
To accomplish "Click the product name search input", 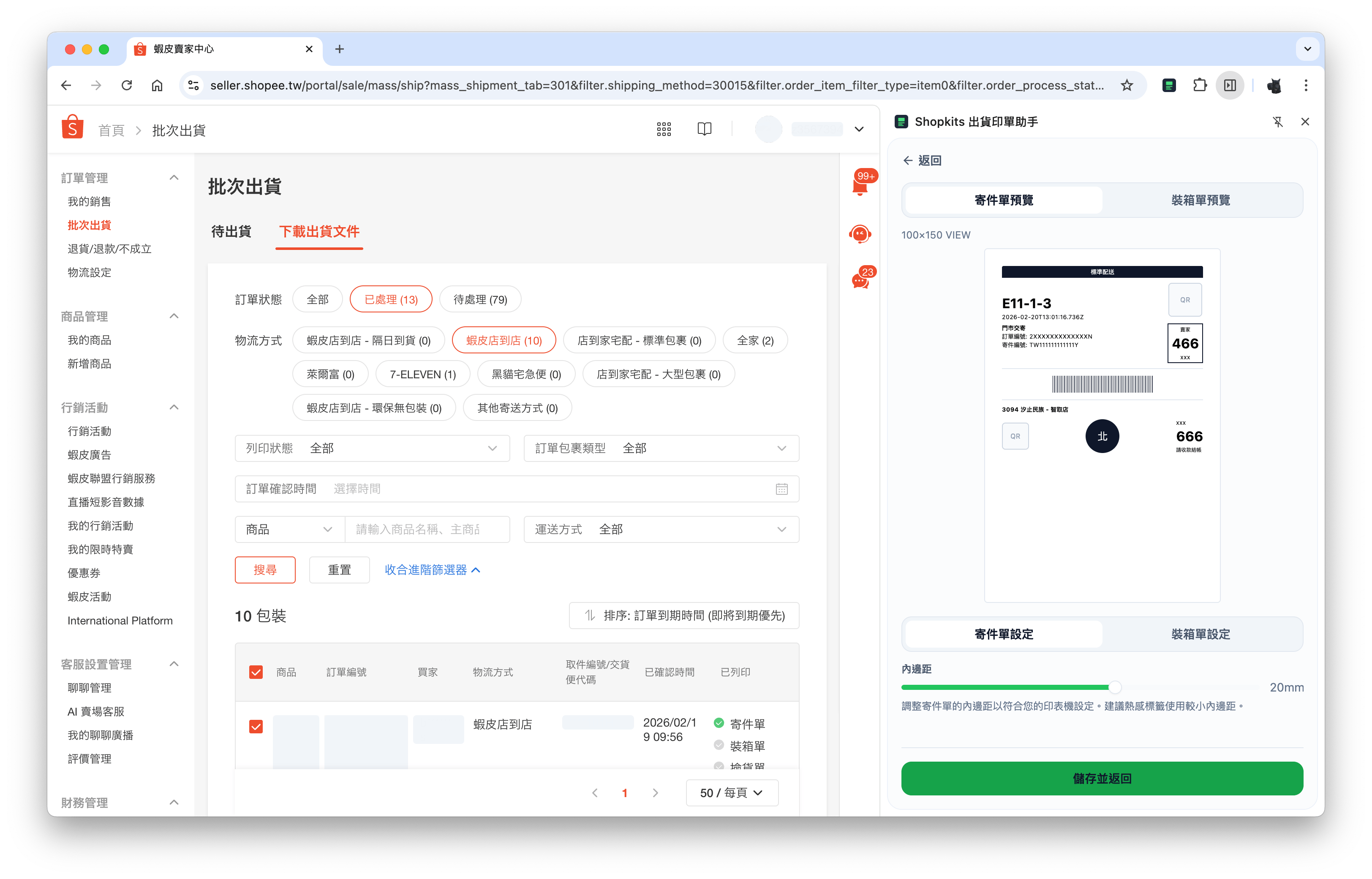I will point(427,530).
